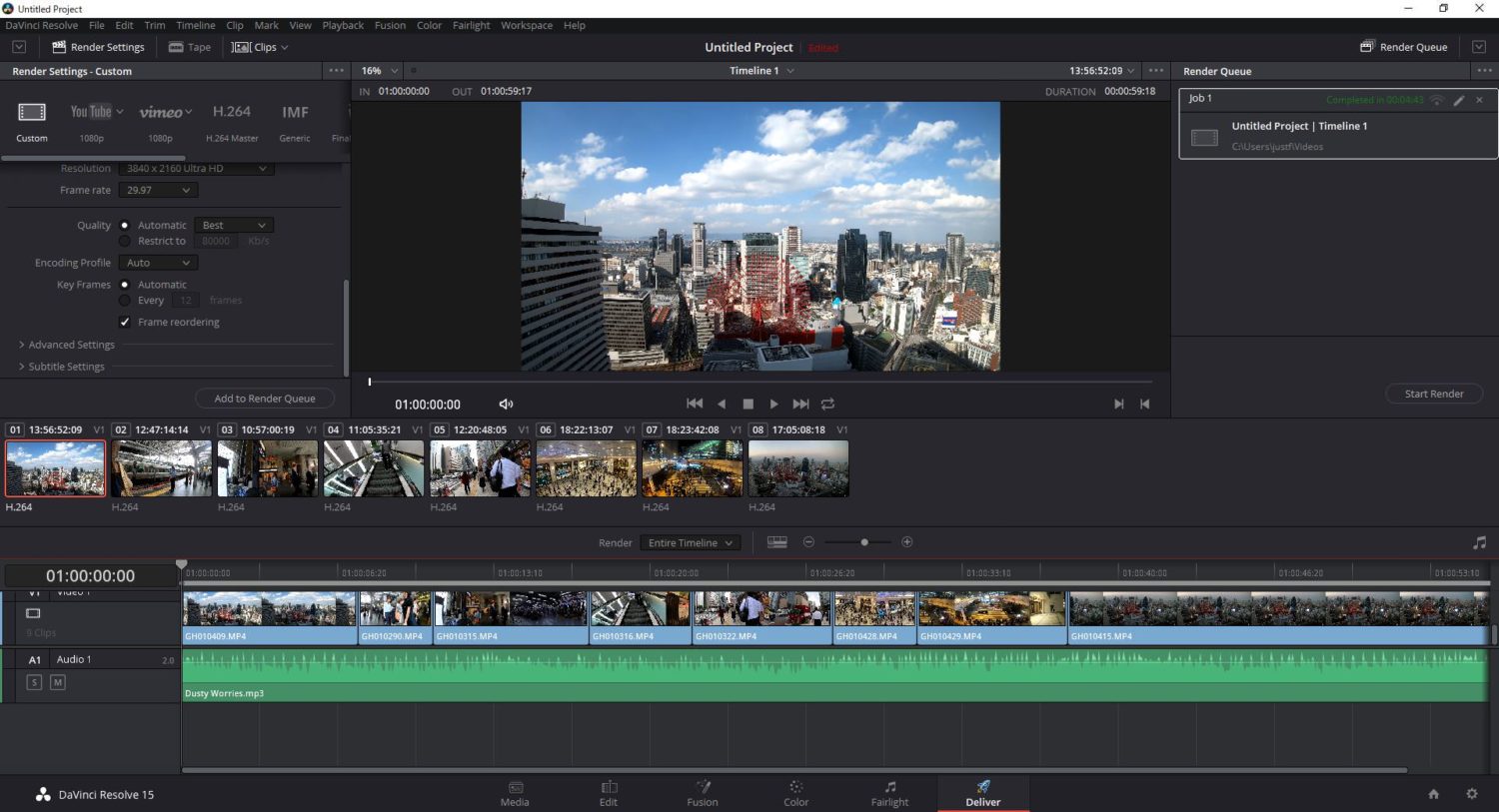Choose the Vimeo 1080p render preset

[161, 113]
